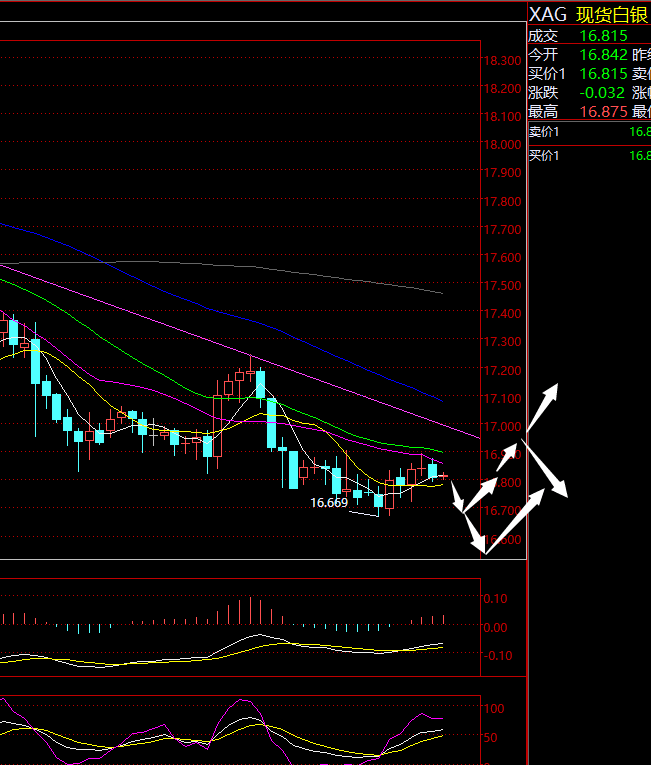Screen dimensions: 651x765
Task: Click the 18.300 price axis label
Action: point(502,61)
